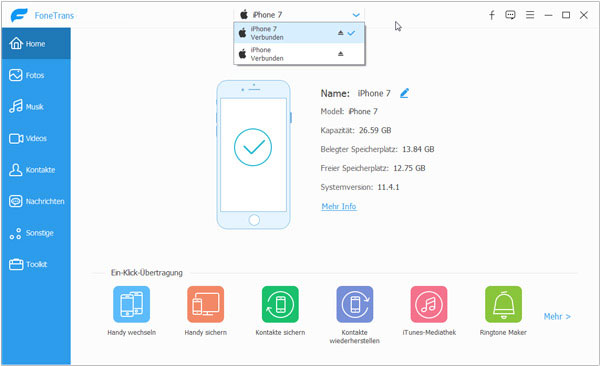Switch to the Videos section
This screenshot has width=600, height=366.
[36, 138]
